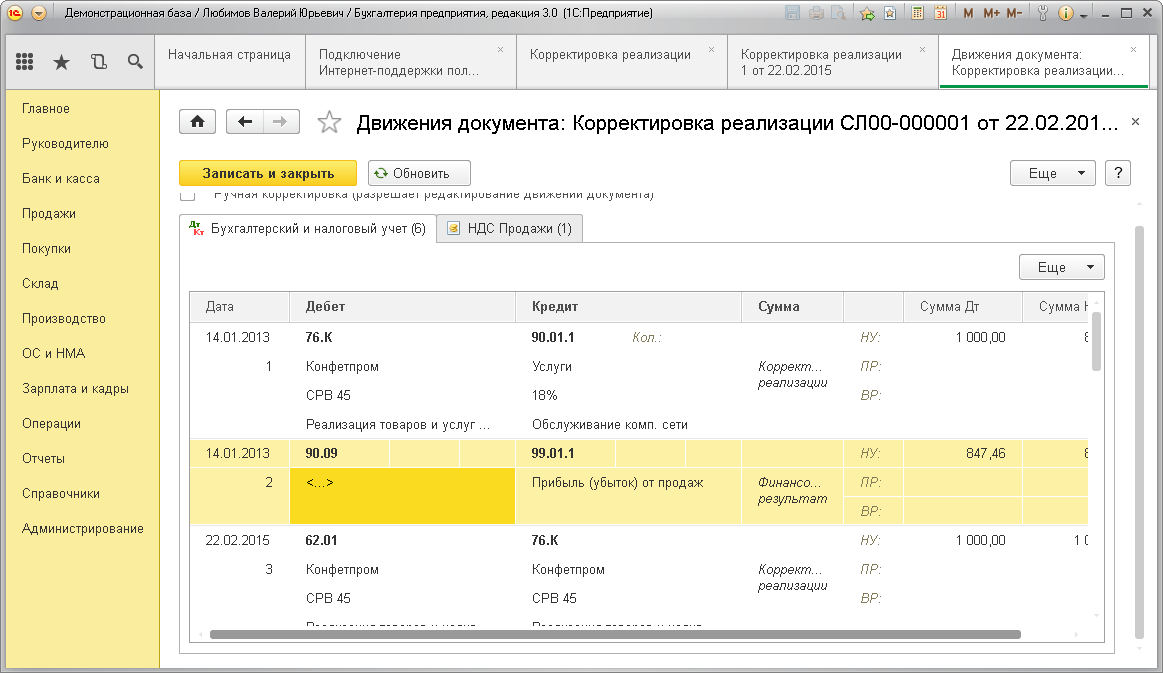
Task: Expand the table's Еще dropdown
Action: coord(1061,268)
